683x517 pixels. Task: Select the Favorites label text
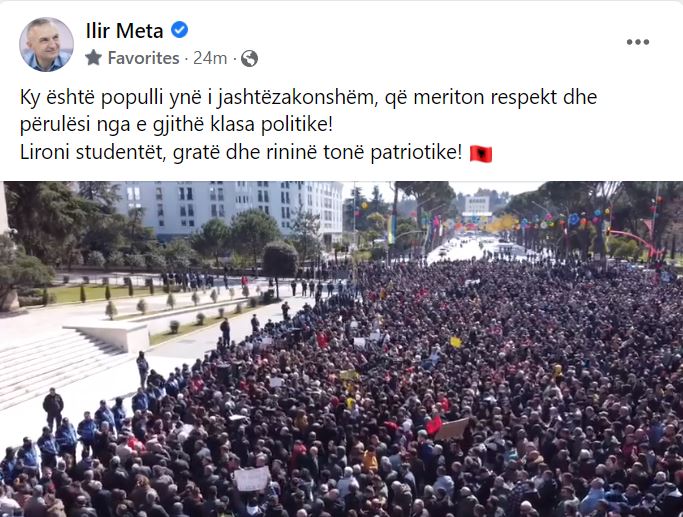[143, 58]
